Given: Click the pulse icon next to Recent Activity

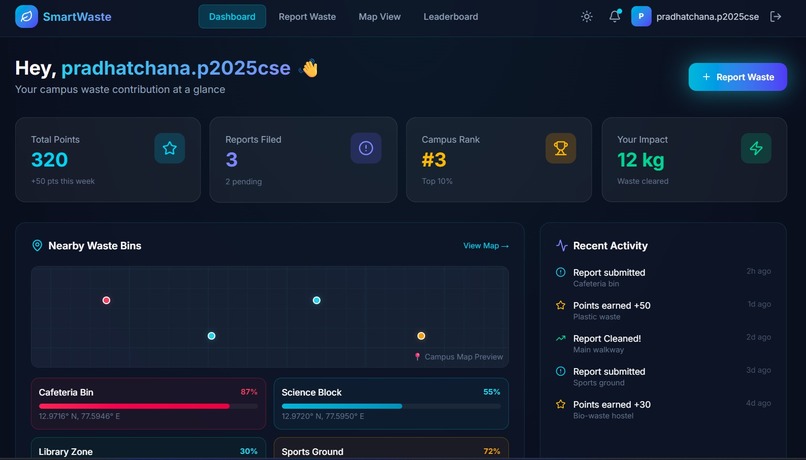Looking at the screenshot, I should pos(562,246).
